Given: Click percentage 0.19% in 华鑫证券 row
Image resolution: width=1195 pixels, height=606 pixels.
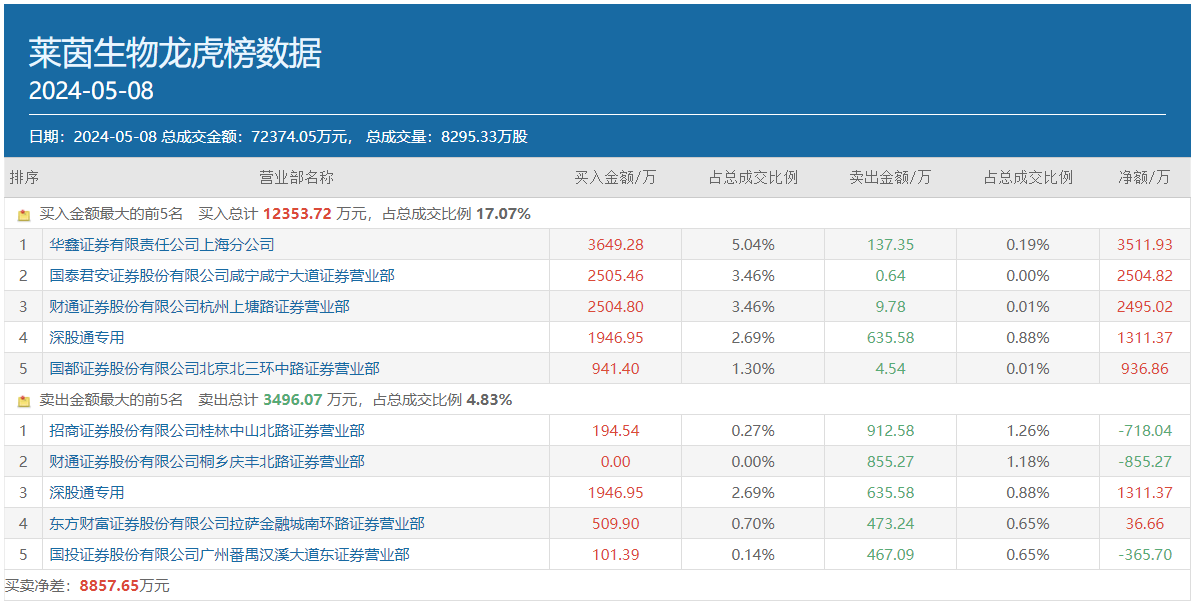Looking at the screenshot, I should (x=1028, y=245).
